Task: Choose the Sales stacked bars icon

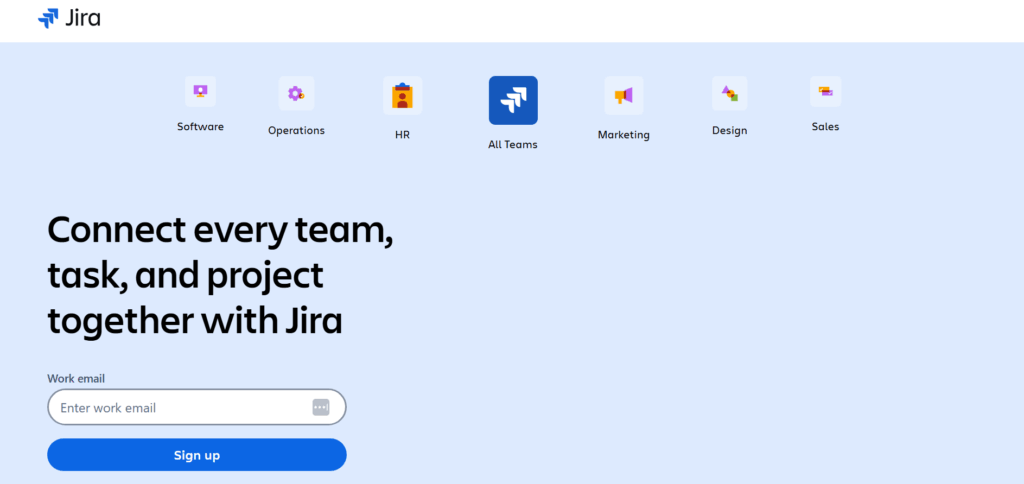Action: click(825, 92)
